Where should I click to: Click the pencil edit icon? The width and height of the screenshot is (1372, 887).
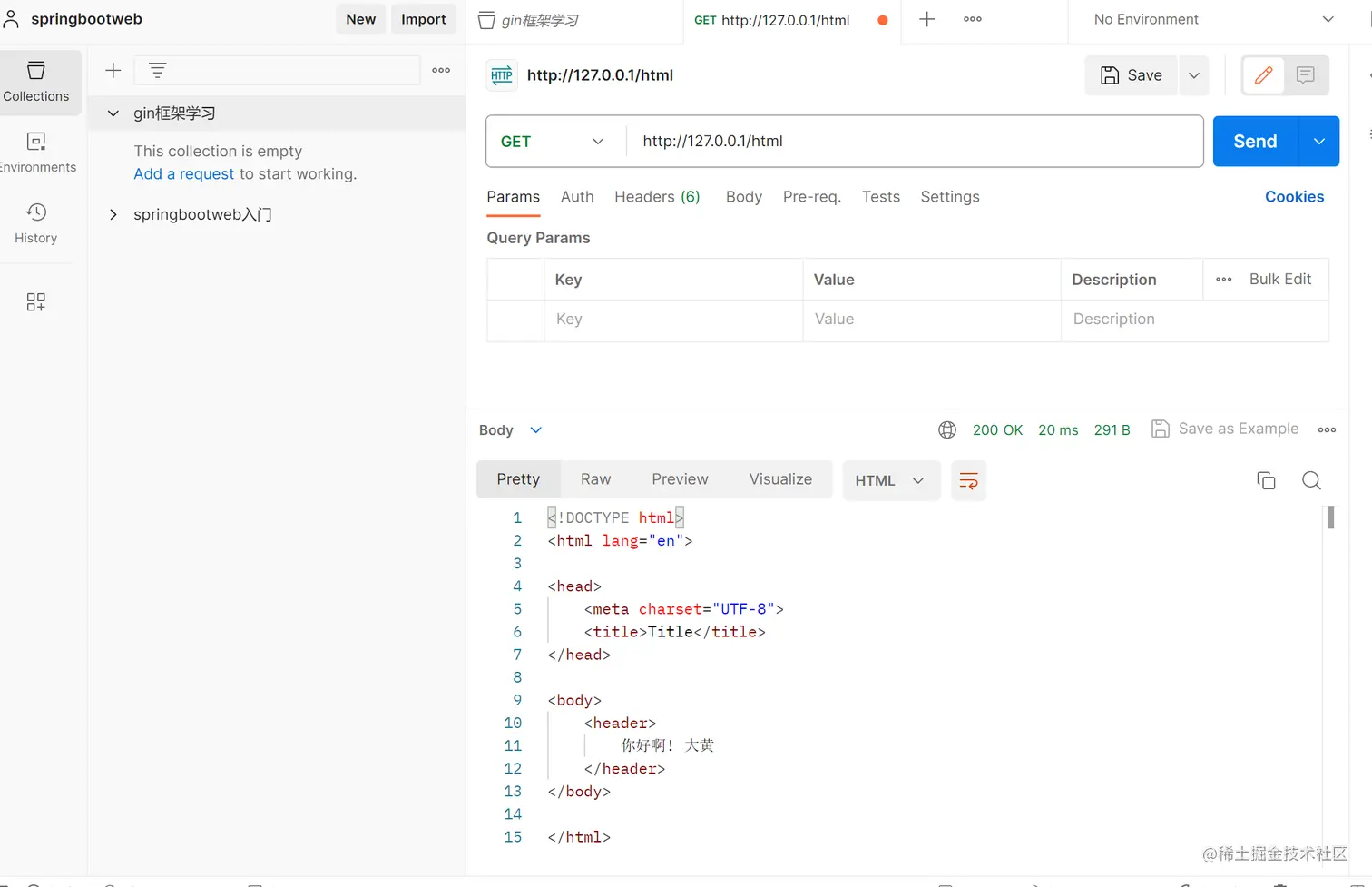point(1263,75)
